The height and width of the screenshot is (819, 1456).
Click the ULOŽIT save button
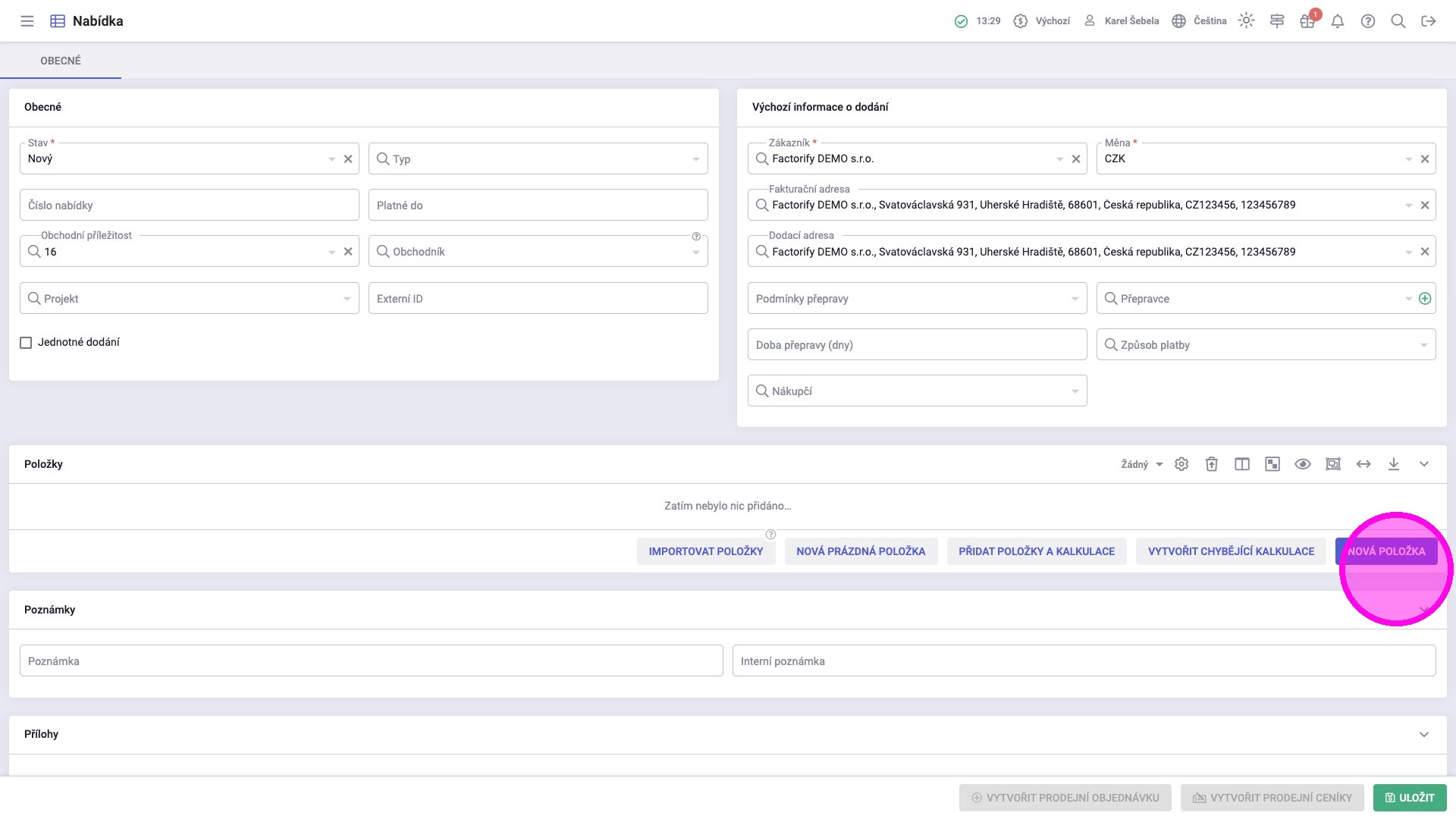(x=1410, y=798)
